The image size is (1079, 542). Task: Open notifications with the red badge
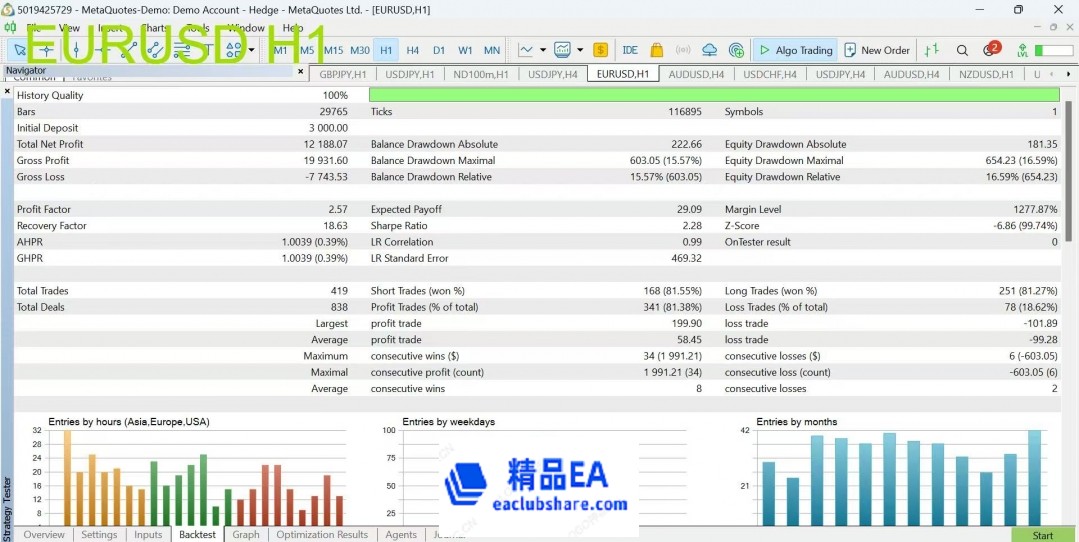click(x=990, y=50)
